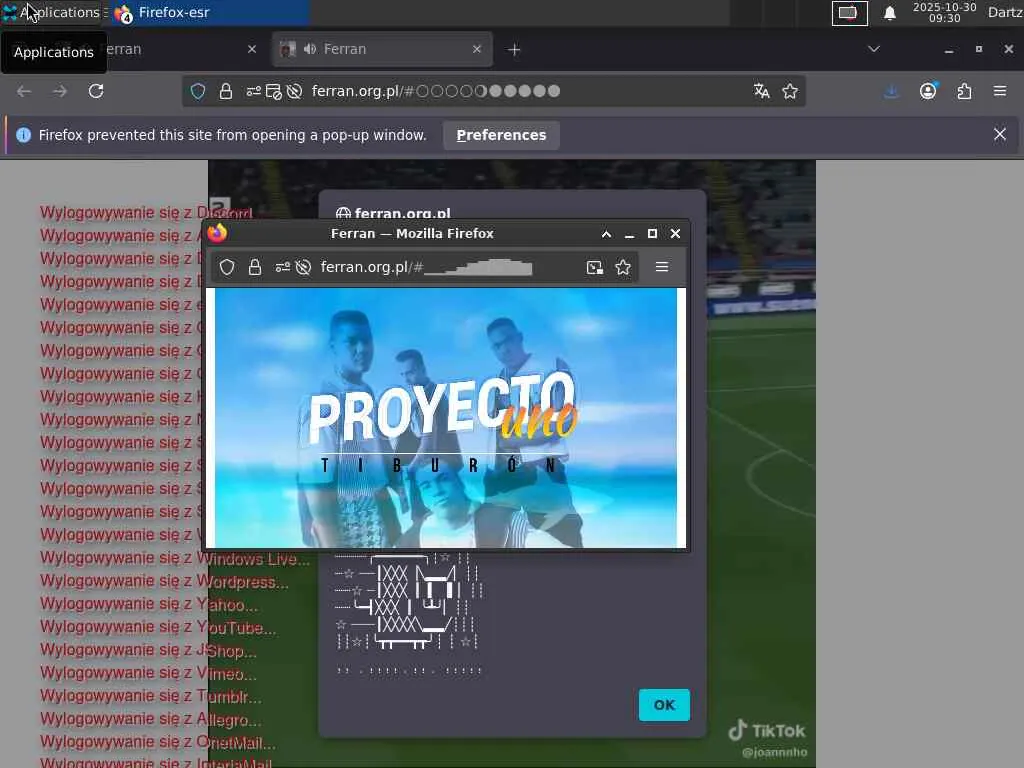Go forward to next page
The width and height of the screenshot is (1024, 768).
[x=60, y=91]
